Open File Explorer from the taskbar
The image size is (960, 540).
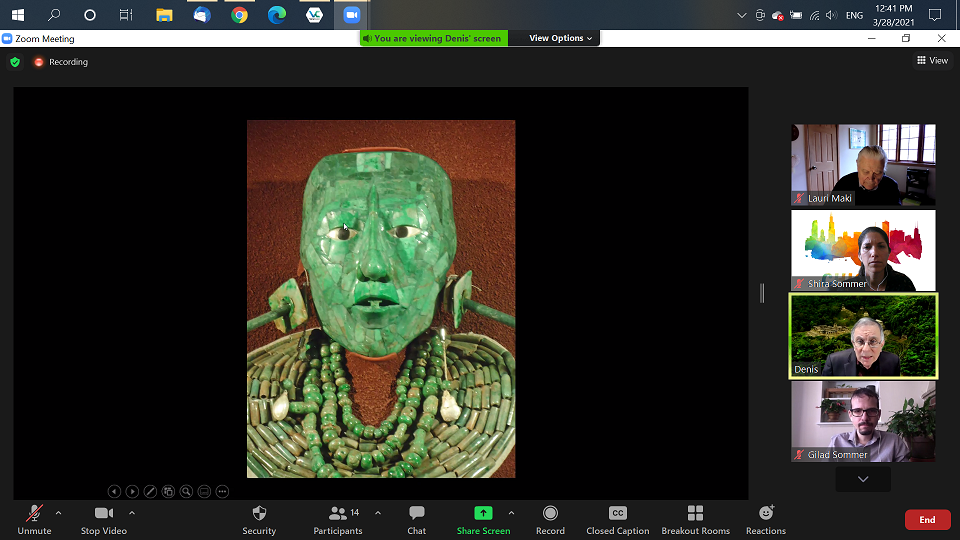(164, 15)
